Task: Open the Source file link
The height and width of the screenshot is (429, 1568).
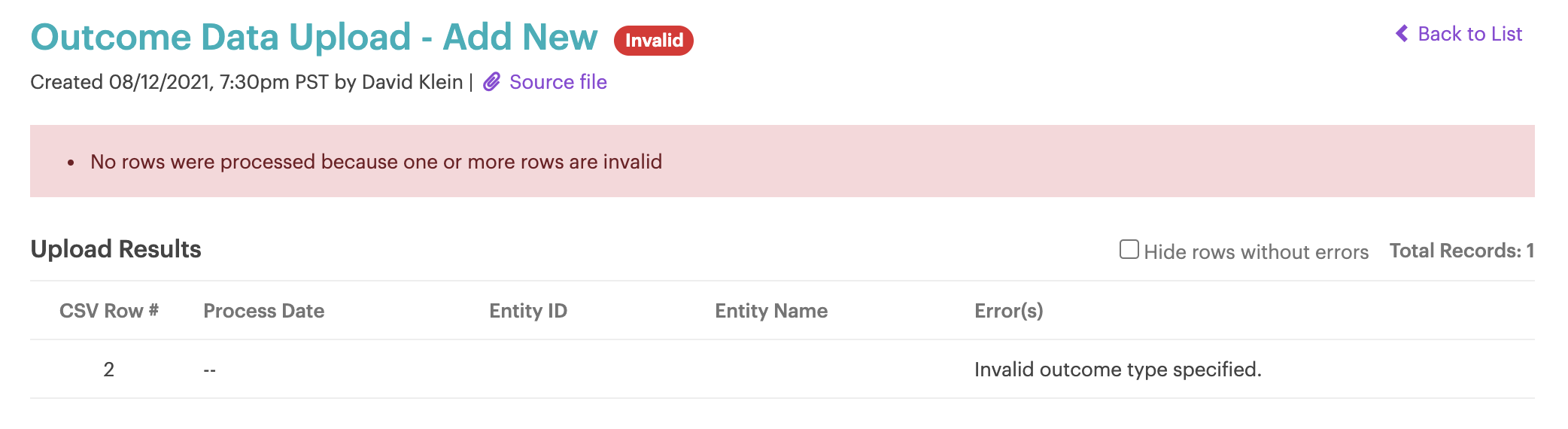Action: coord(558,82)
